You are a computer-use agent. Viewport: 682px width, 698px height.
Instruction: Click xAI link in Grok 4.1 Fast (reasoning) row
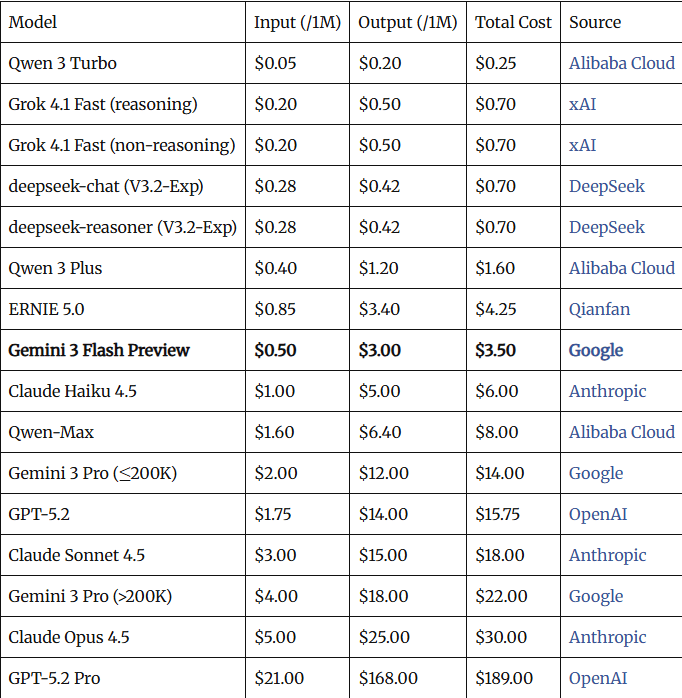(x=582, y=104)
